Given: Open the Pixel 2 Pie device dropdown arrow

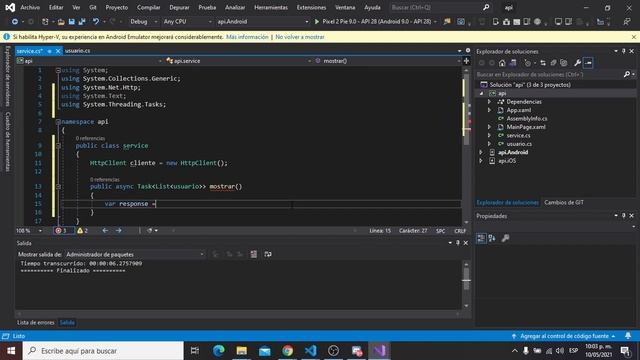Looking at the screenshot, I should 435,22.
